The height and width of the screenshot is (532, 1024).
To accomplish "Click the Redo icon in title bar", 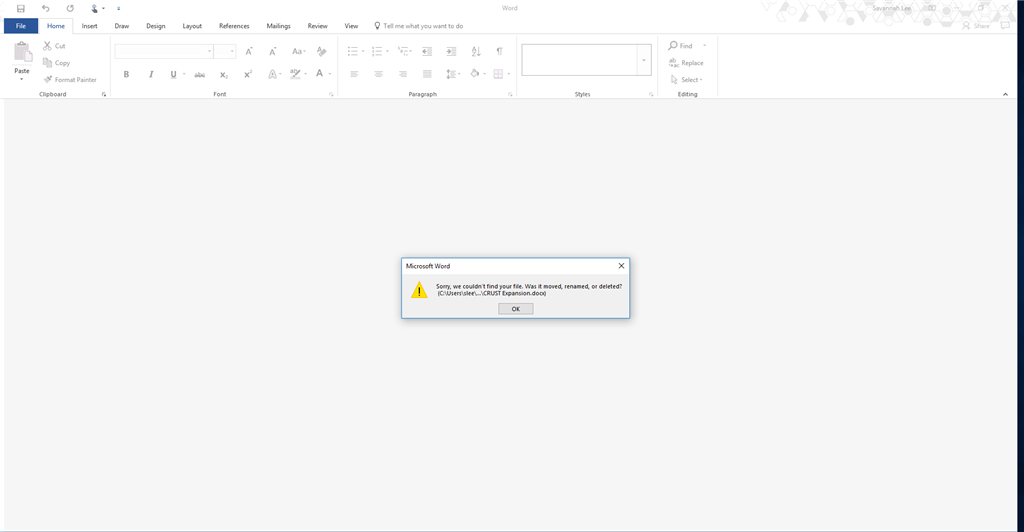I will 70,8.
